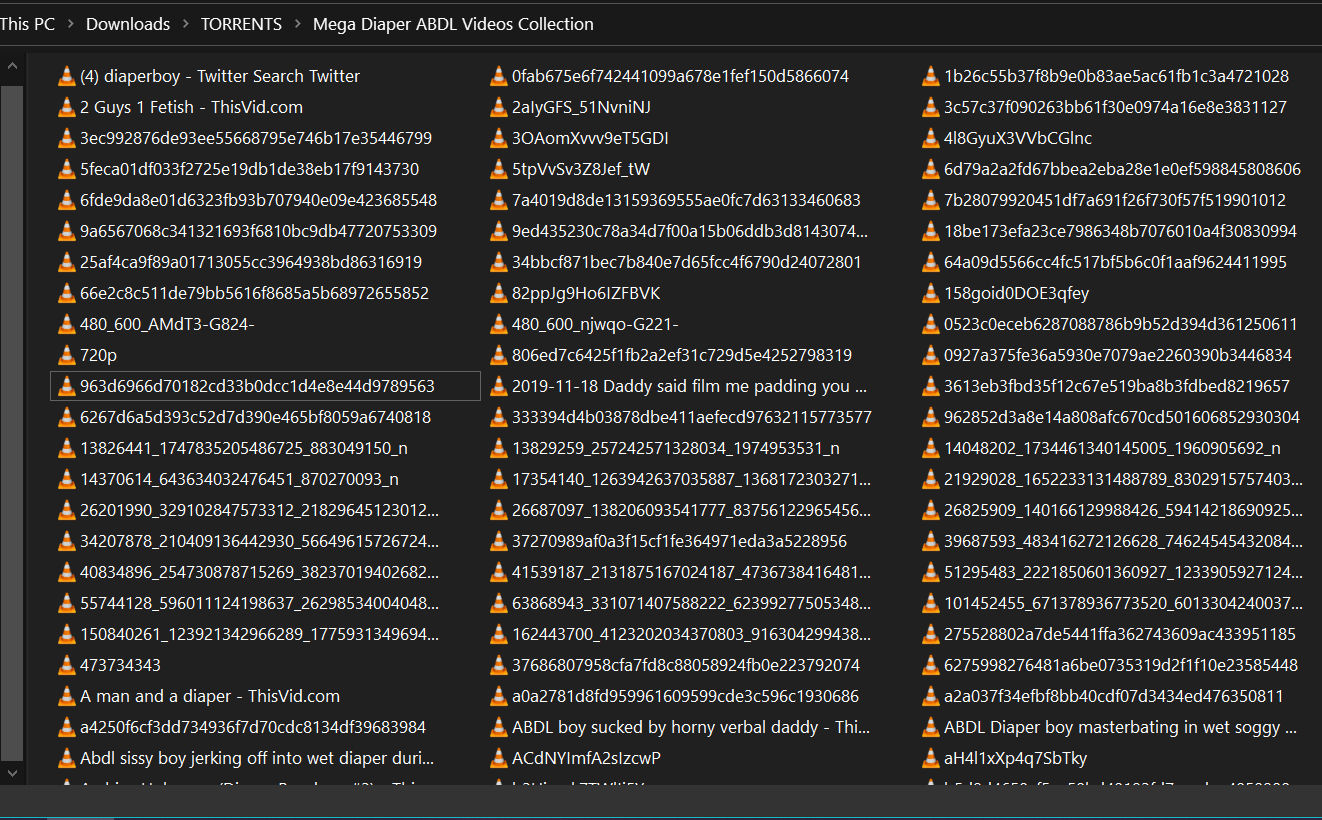The height and width of the screenshot is (820, 1322).
Task: Select file 37686807958cfa7fd8c88058924fb0e223792074
Action: [x=686, y=665]
